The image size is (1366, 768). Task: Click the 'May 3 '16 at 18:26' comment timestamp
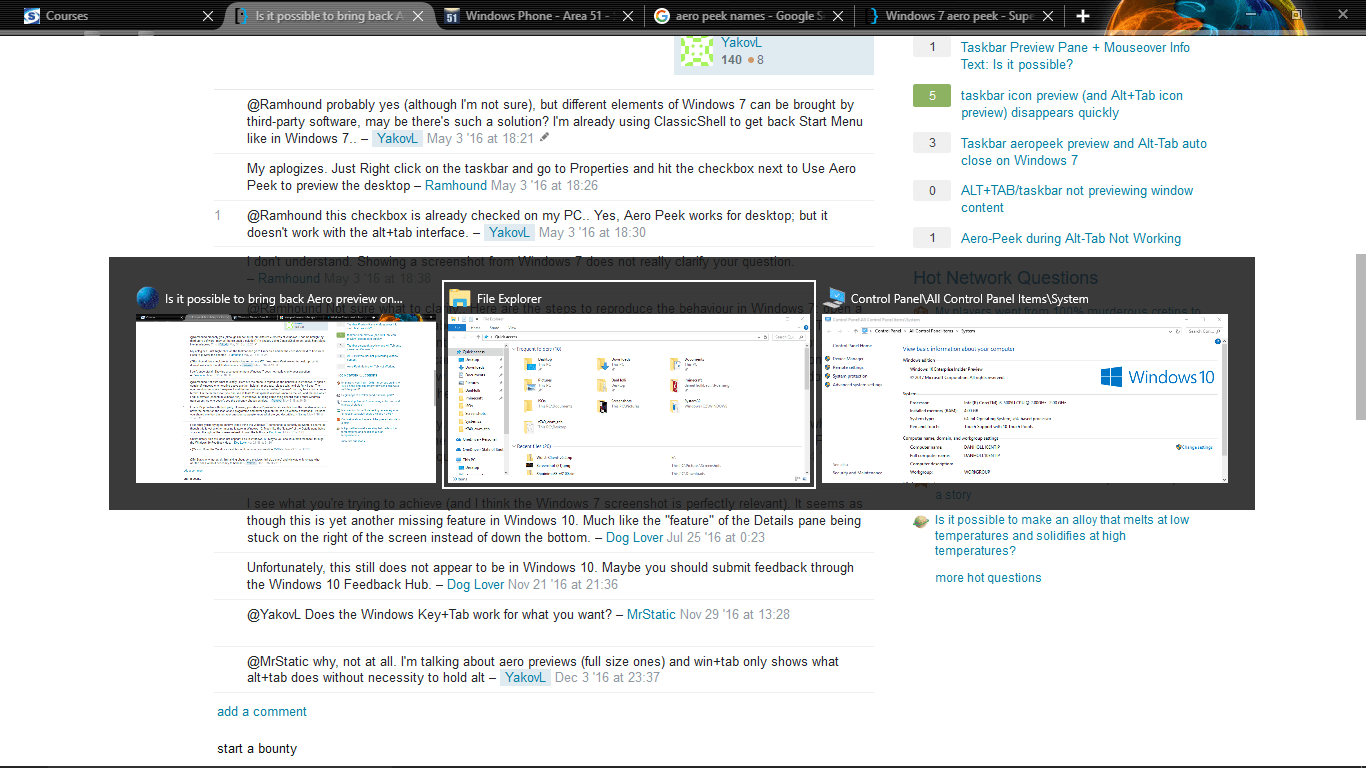pyautogui.click(x=544, y=185)
